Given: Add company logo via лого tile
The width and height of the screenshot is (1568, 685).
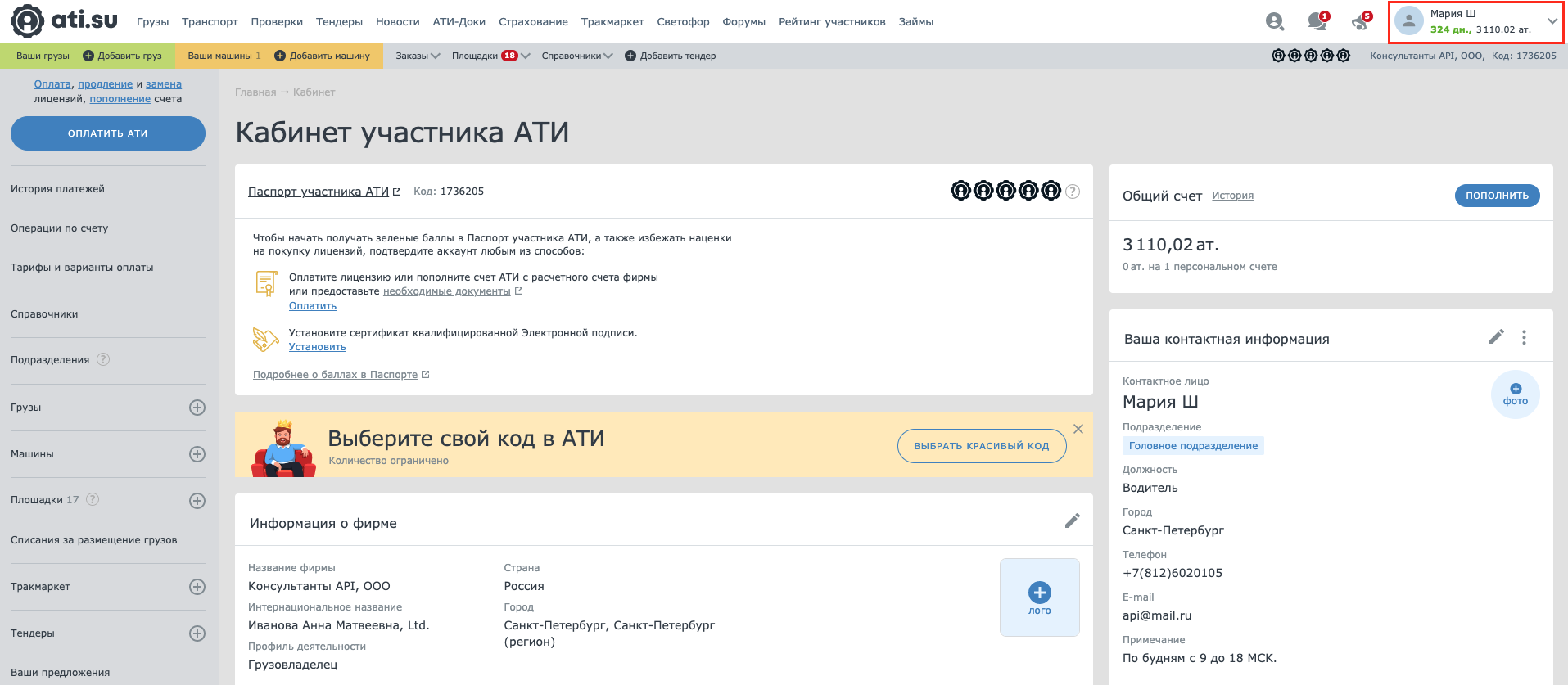Looking at the screenshot, I should 1040,597.
